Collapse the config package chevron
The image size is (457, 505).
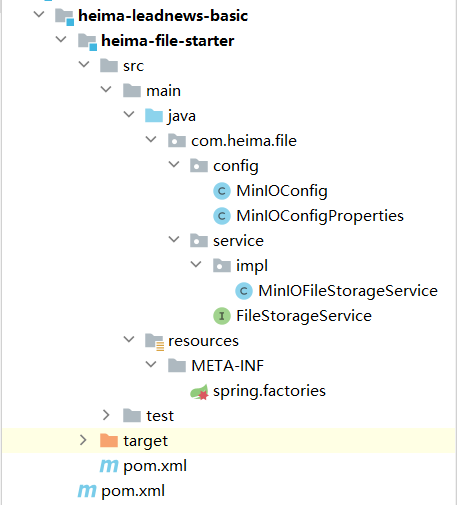tap(174, 164)
